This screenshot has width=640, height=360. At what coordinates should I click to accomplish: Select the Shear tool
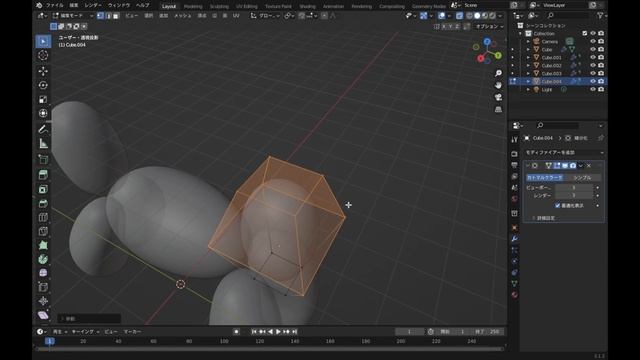[43, 315]
